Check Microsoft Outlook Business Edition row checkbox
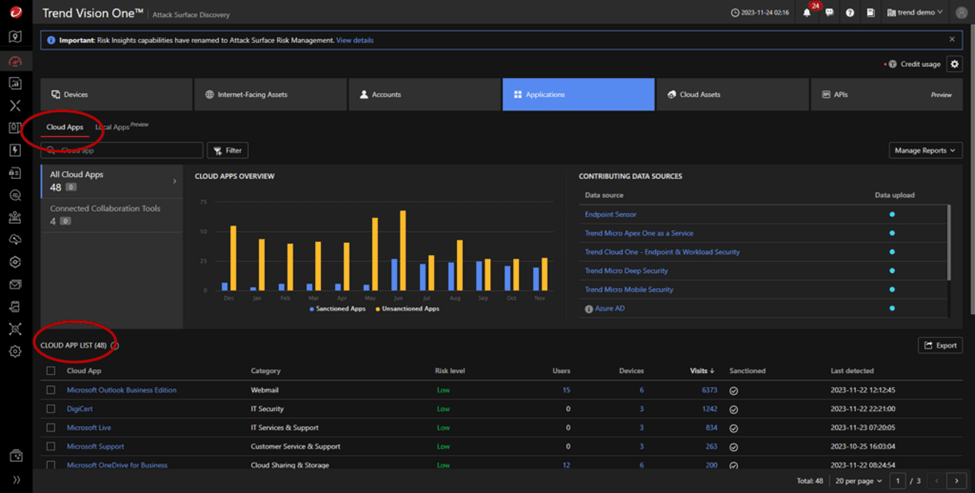This screenshot has width=975, height=493. pyautogui.click(x=51, y=390)
